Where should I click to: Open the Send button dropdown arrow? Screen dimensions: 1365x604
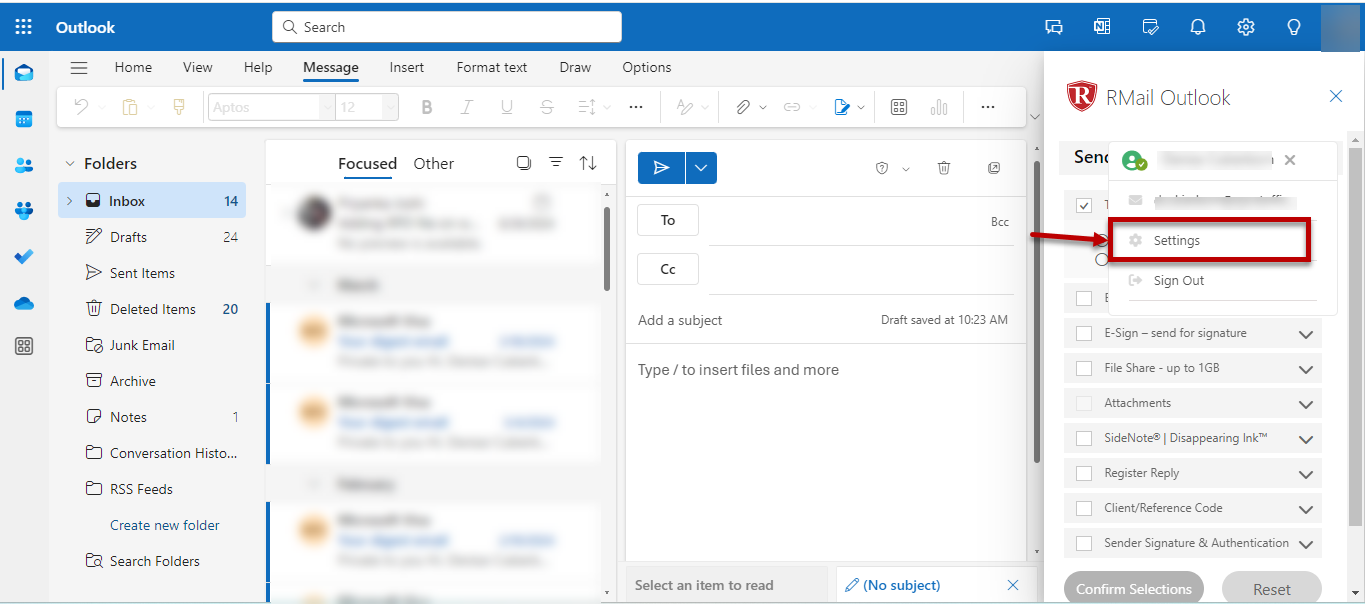tap(701, 168)
